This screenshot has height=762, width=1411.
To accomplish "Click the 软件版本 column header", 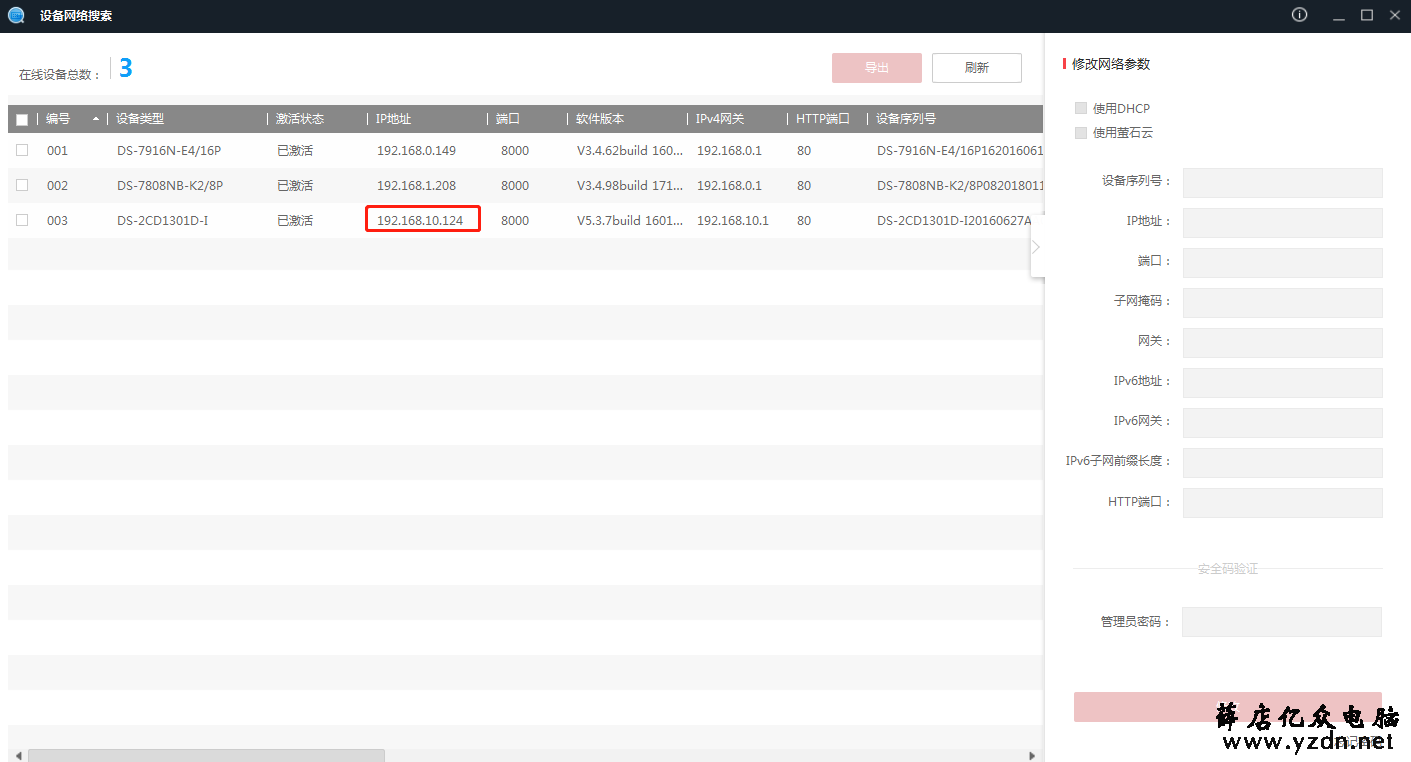I will [600, 119].
